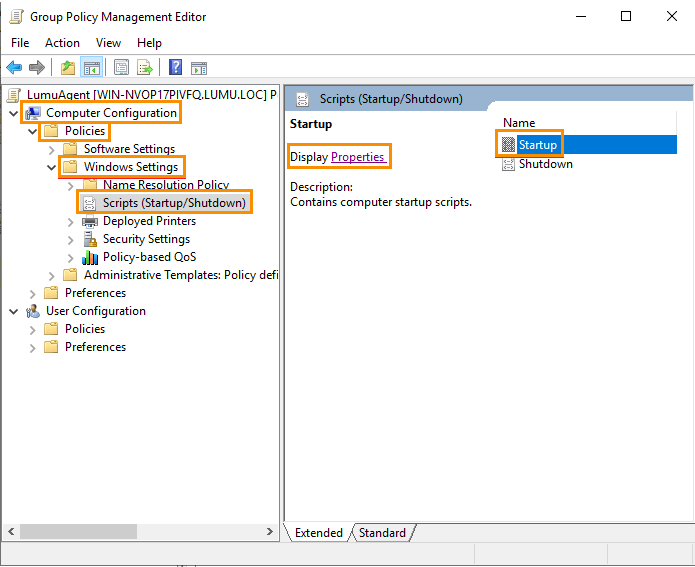Expand Preferences under Computer Configuration
The image size is (695, 567).
tap(32, 294)
